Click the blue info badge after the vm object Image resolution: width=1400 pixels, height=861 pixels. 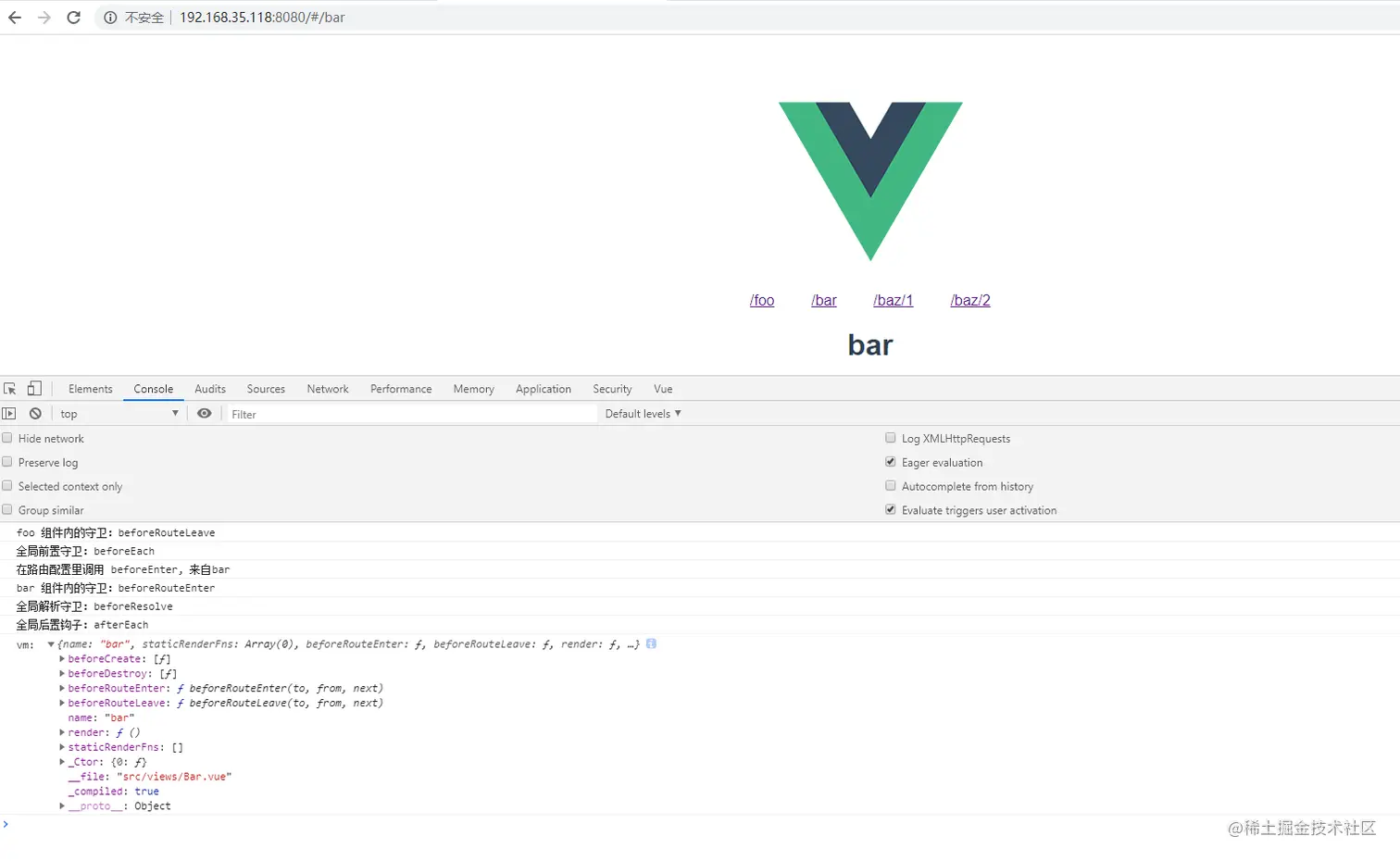tap(651, 643)
